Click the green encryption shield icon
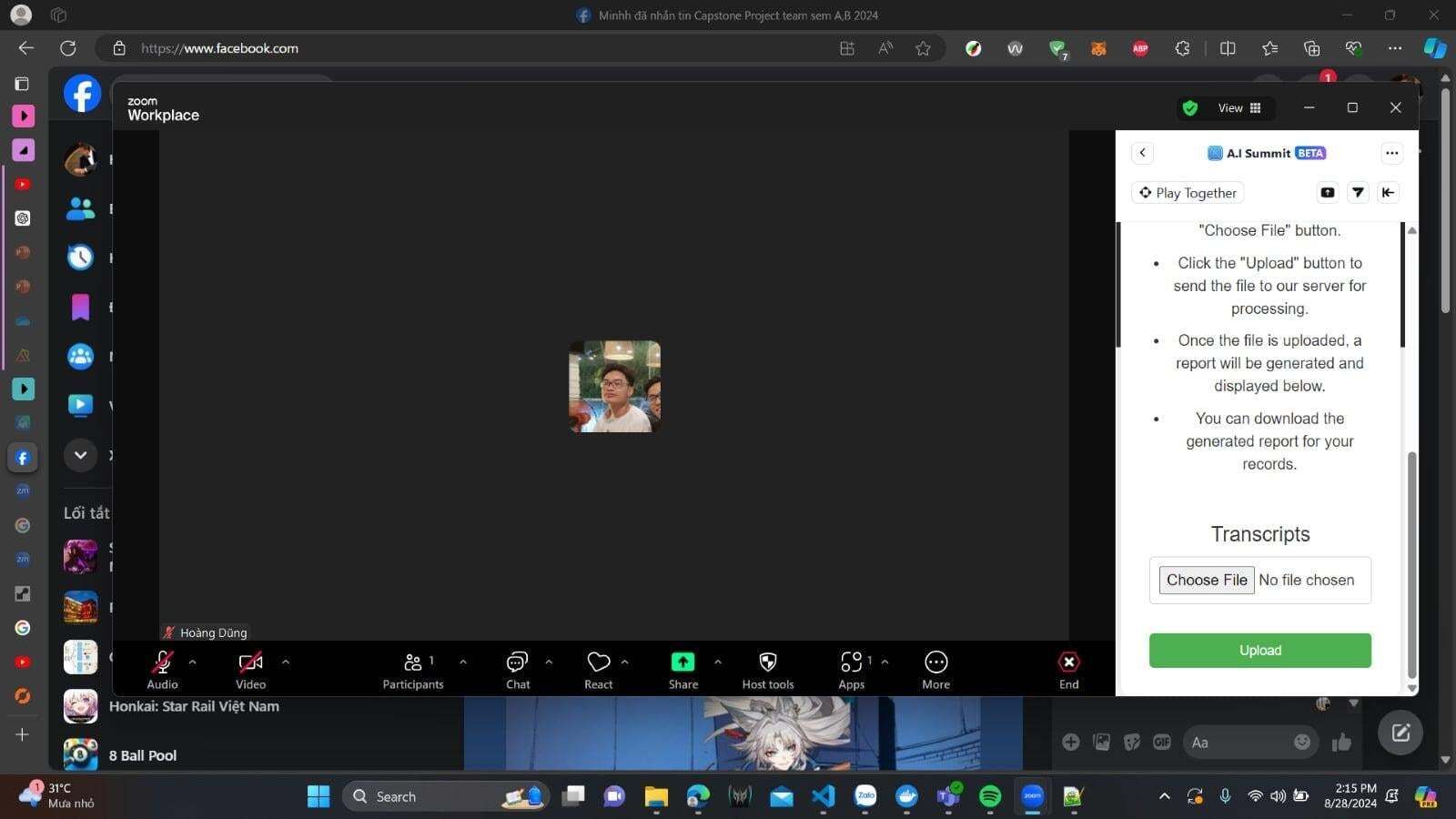 1189,108
